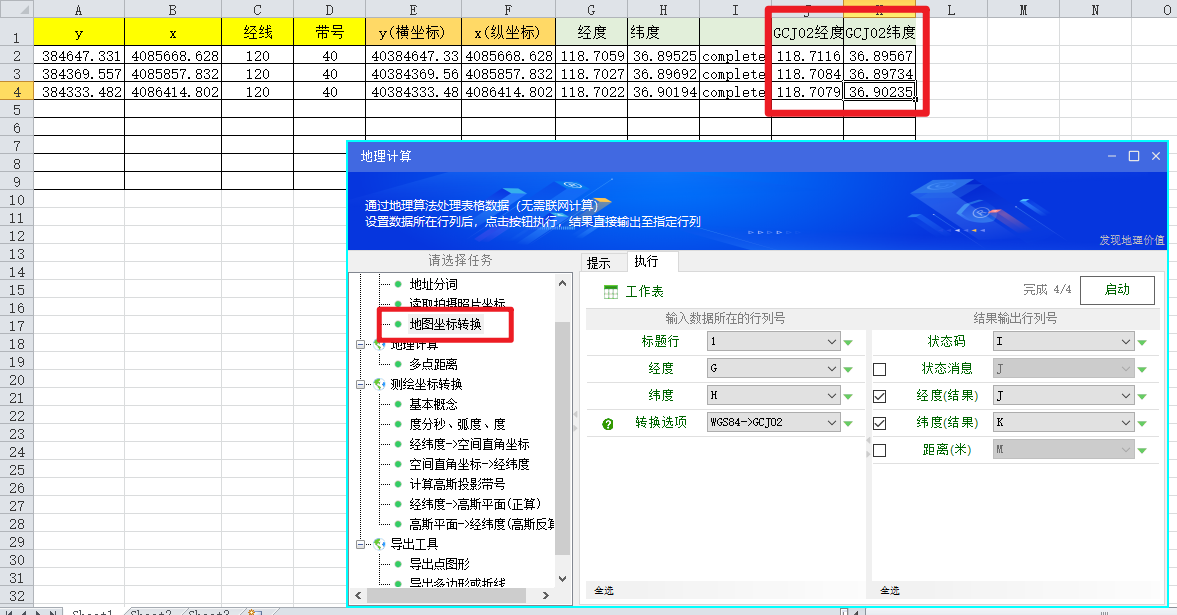Select row 4 header in spreadsheet

coord(17,92)
